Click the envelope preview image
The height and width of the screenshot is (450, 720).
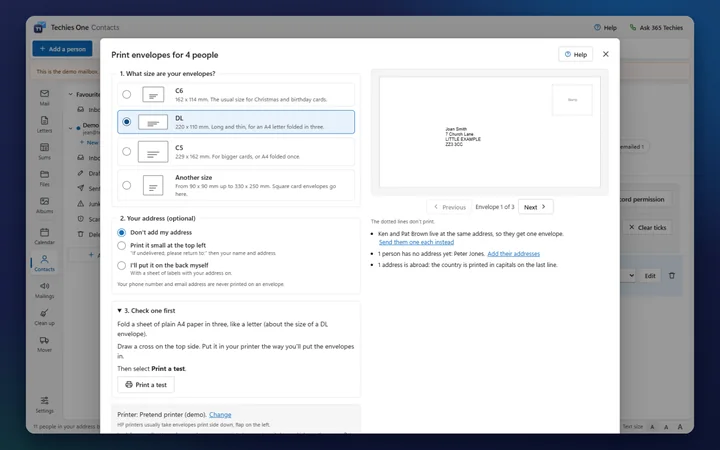pos(489,132)
